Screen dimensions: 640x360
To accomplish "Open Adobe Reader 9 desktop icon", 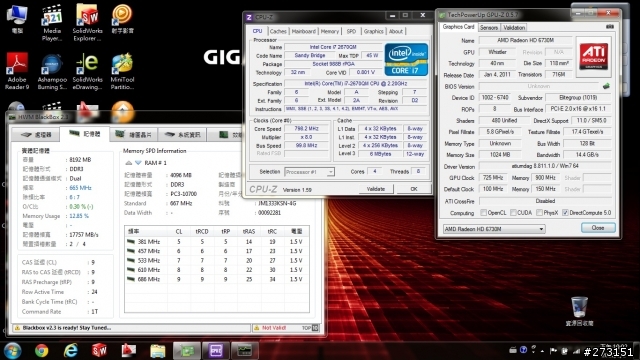I will (x=17, y=71).
